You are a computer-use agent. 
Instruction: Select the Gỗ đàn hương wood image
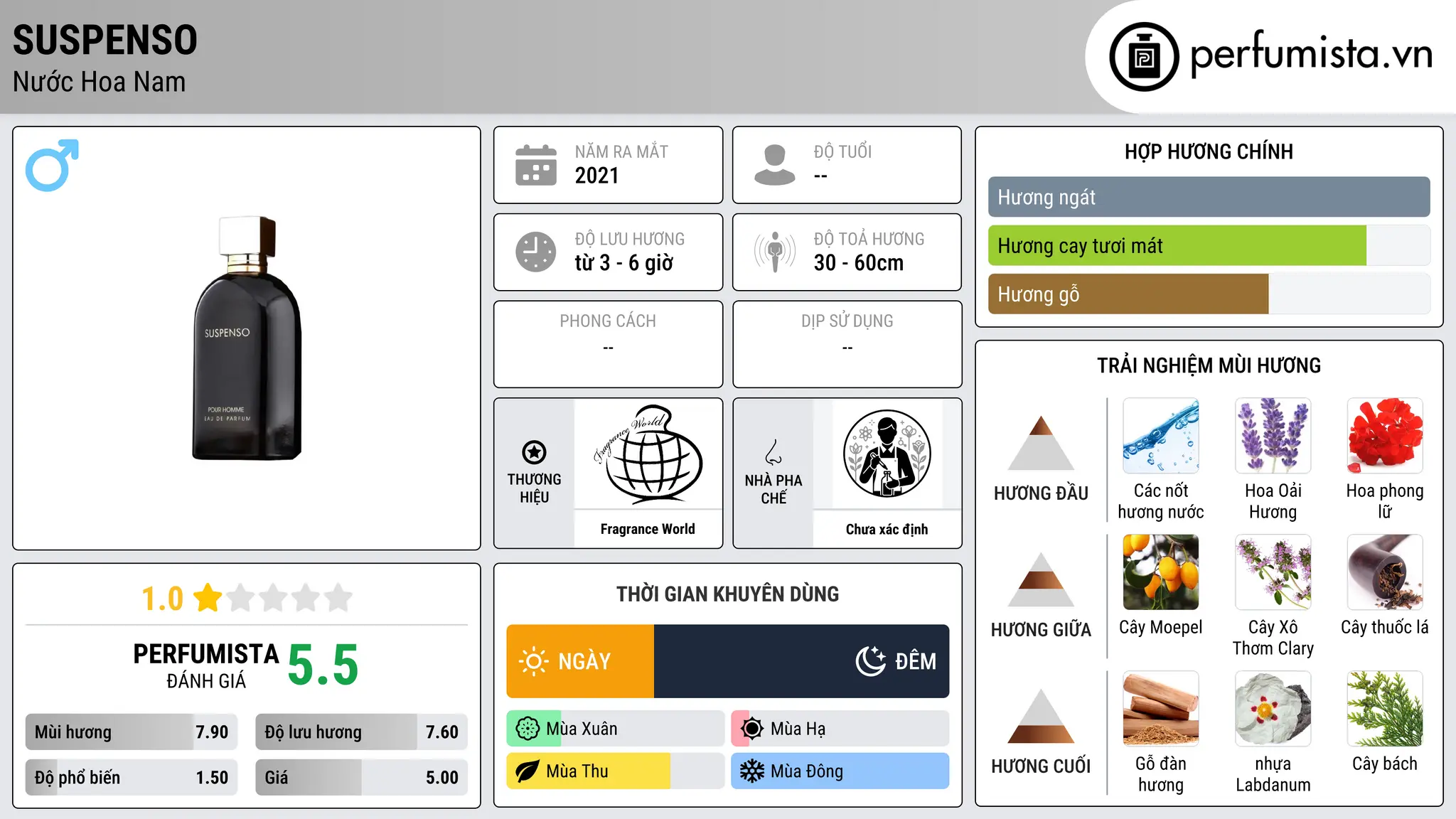pos(1161,709)
